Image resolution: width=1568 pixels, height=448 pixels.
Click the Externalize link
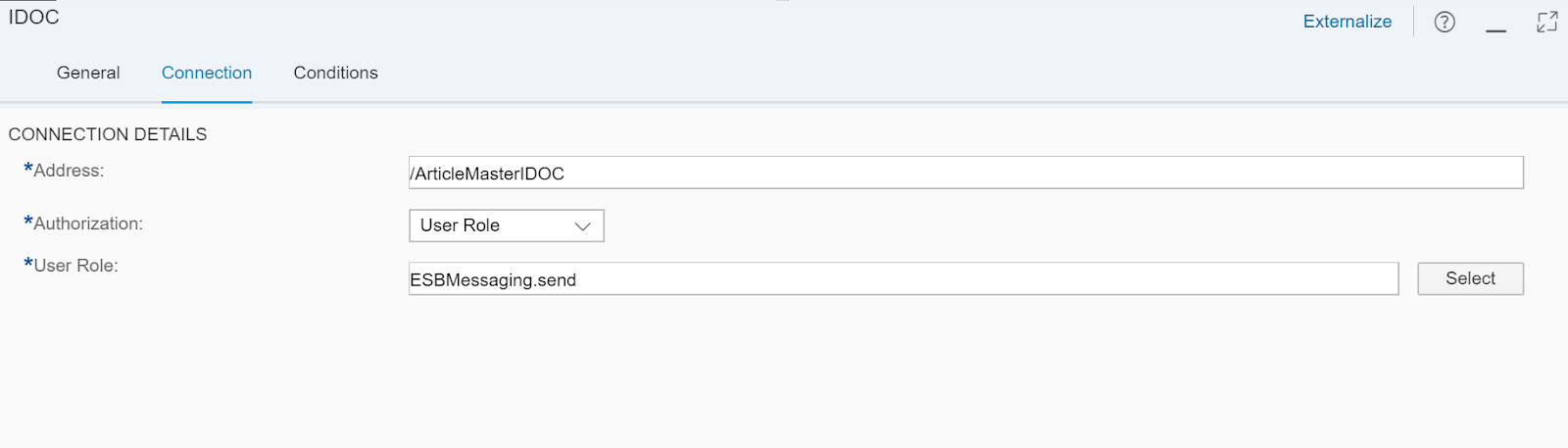[1347, 22]
